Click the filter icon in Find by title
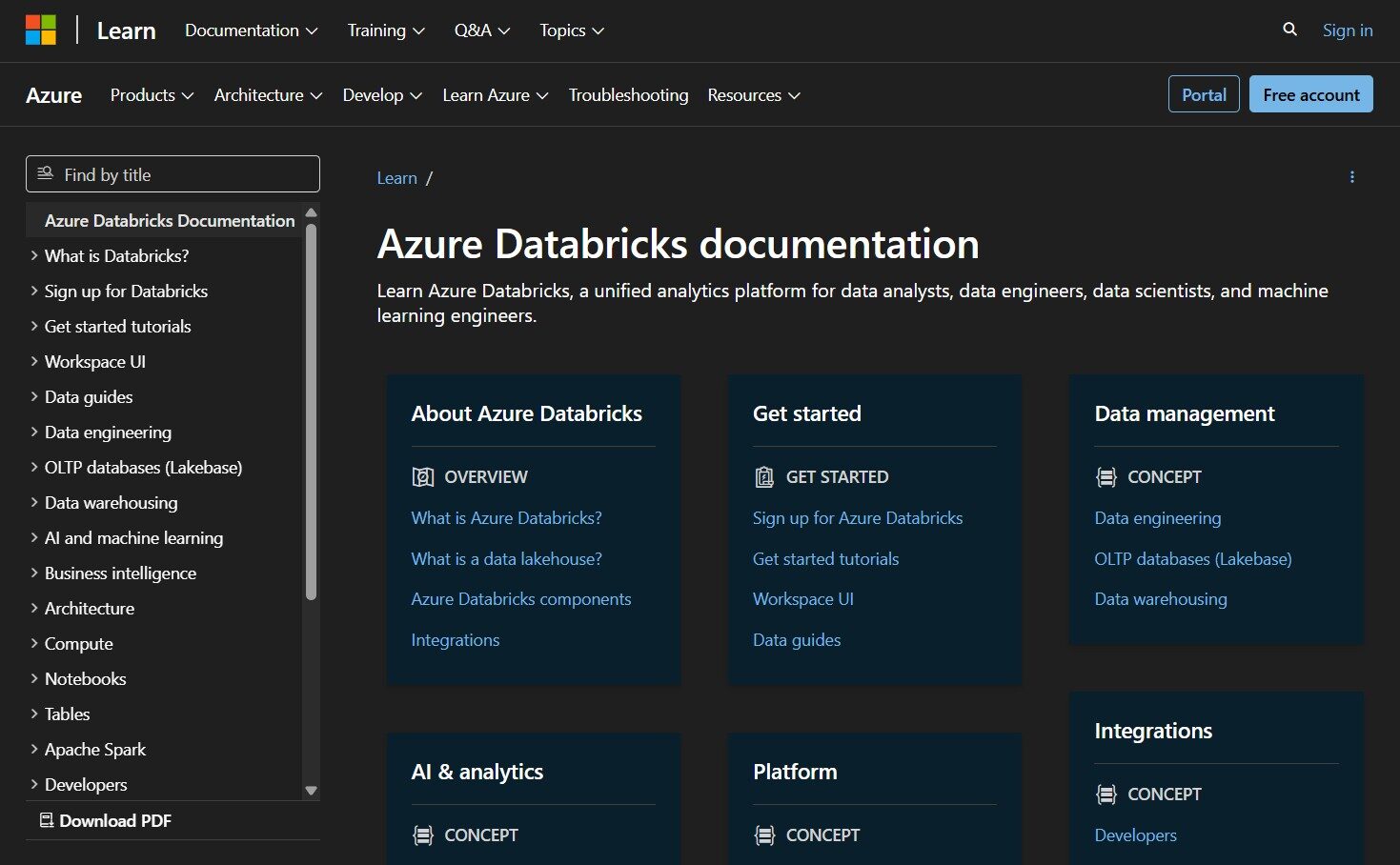This screenshot has width=1400, height=865. coord(45,174)
